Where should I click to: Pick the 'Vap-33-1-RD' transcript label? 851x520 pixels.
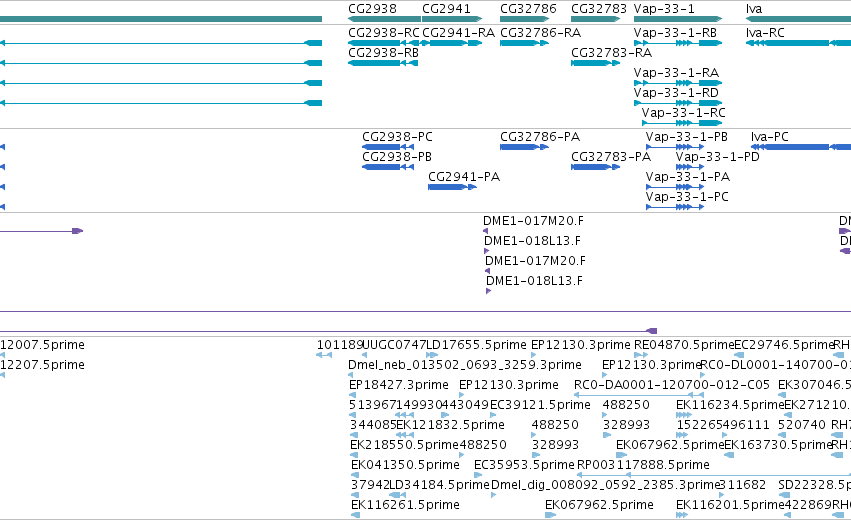click(676, 93)
